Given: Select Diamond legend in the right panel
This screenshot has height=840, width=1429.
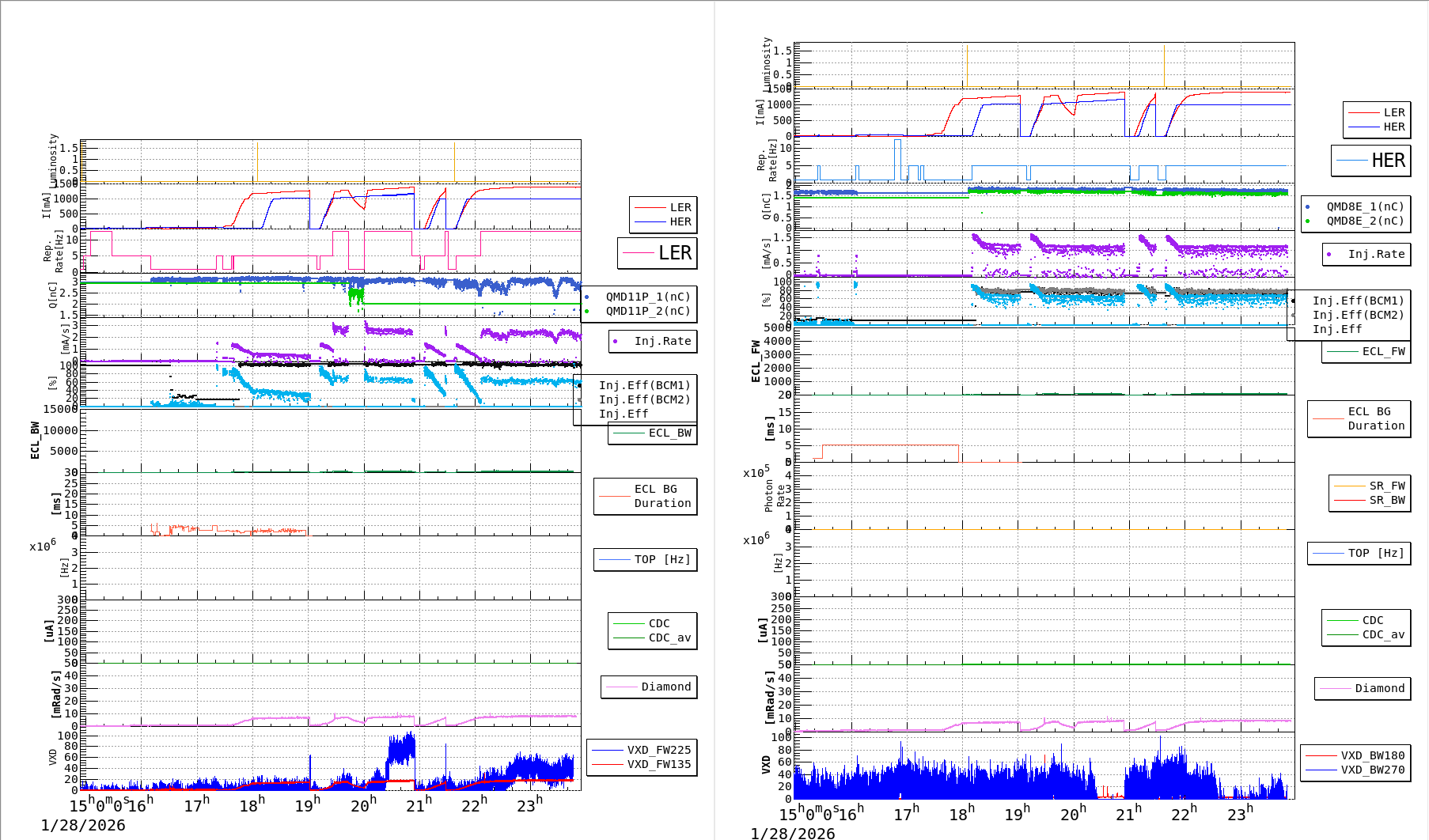Looking at the screenshot, I should [1379, 689].
